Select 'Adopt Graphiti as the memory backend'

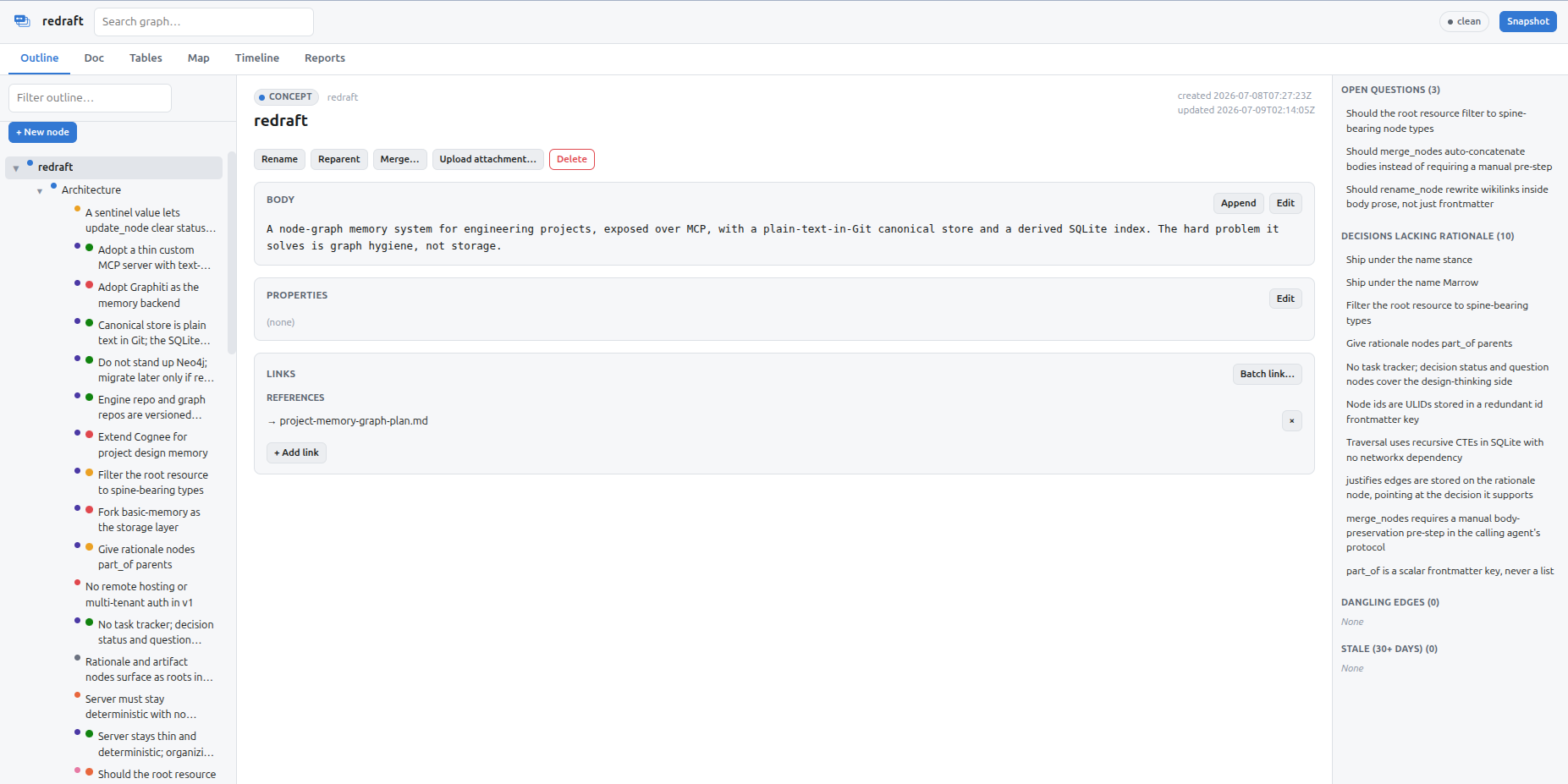tap(149, 295)
